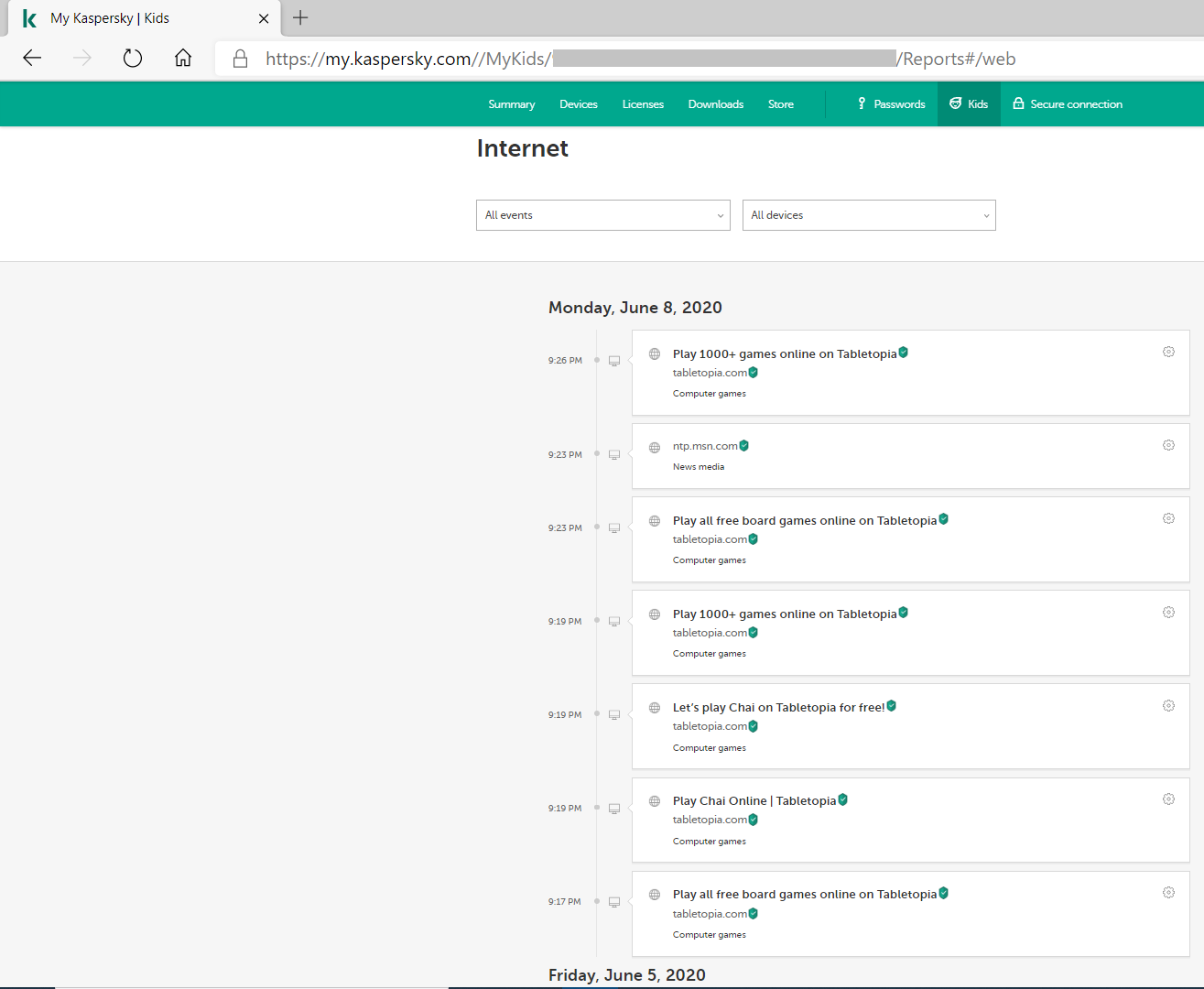
Task: Click green shield after Let's play Chai title
Action: point(892,706)
